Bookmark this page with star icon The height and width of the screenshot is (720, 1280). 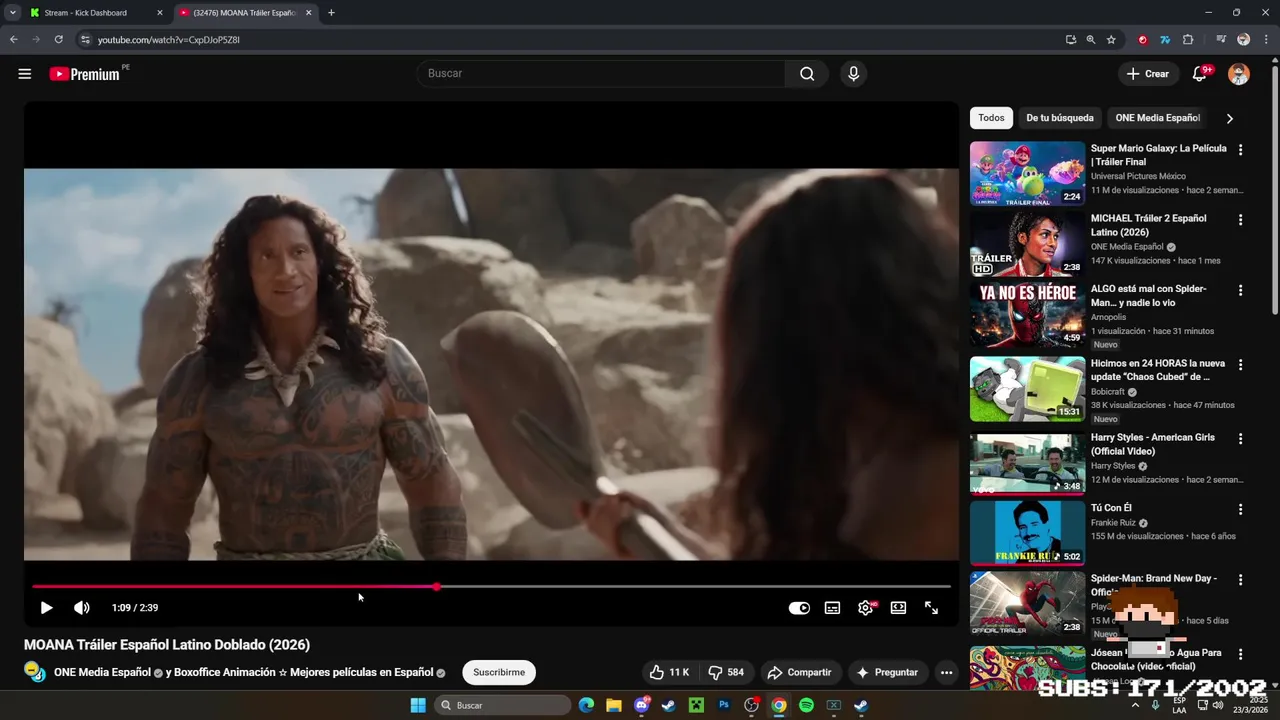[1111, 40]
